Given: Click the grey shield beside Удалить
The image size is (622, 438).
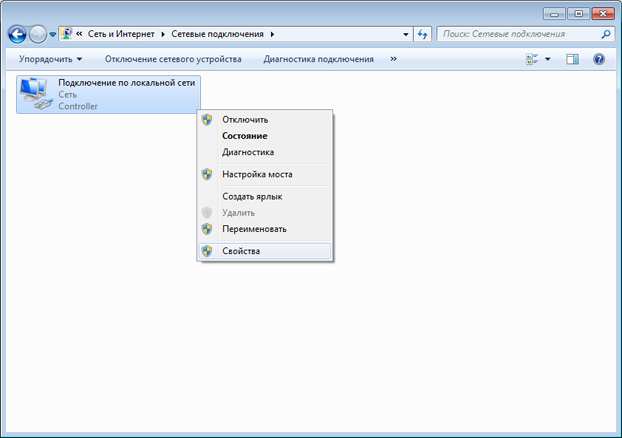Looking at the screenshot, I should pyautogui.click(x=207, y=213).
